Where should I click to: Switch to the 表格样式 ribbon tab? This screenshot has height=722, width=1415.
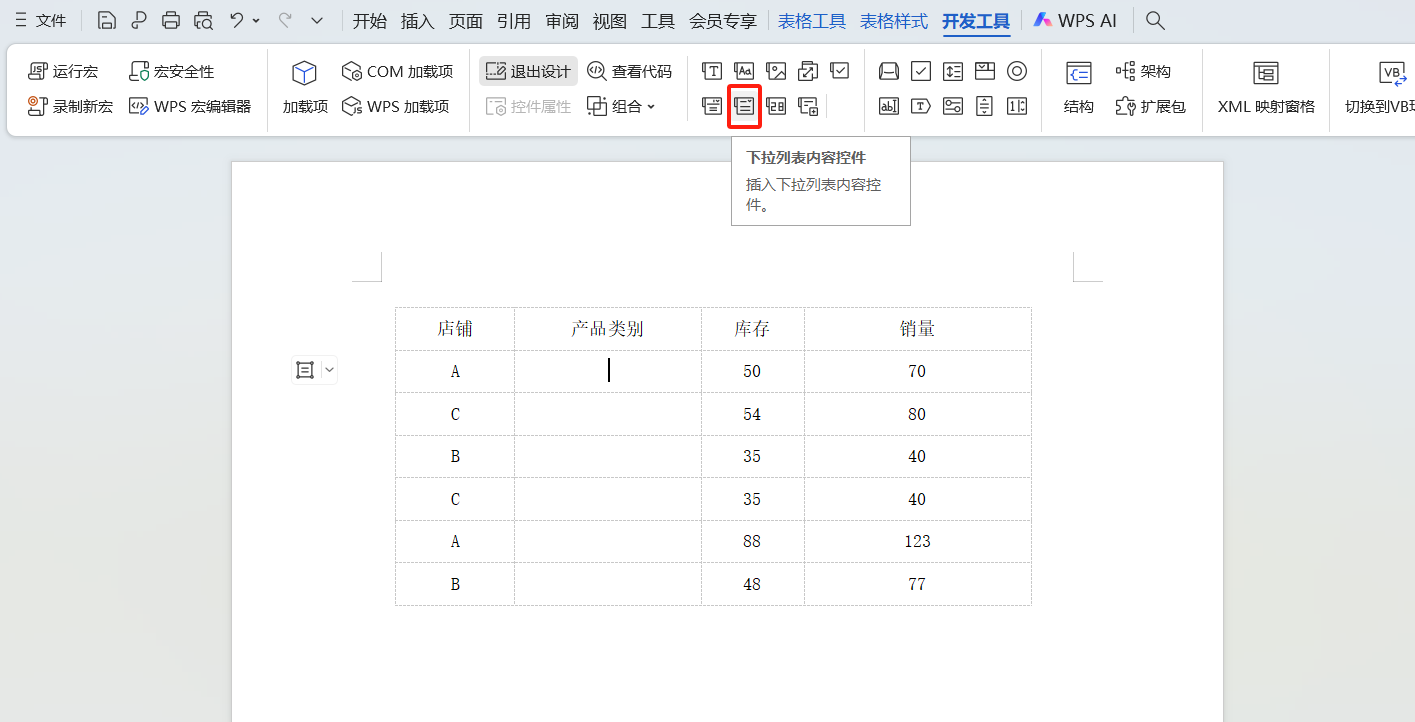pyautogui.click(x=893, y=20)
